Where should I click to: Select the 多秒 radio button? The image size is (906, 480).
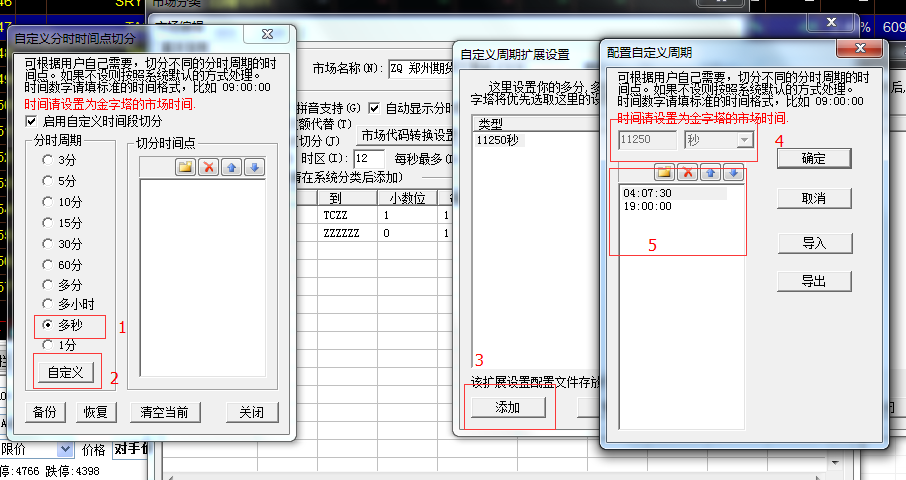47,326
